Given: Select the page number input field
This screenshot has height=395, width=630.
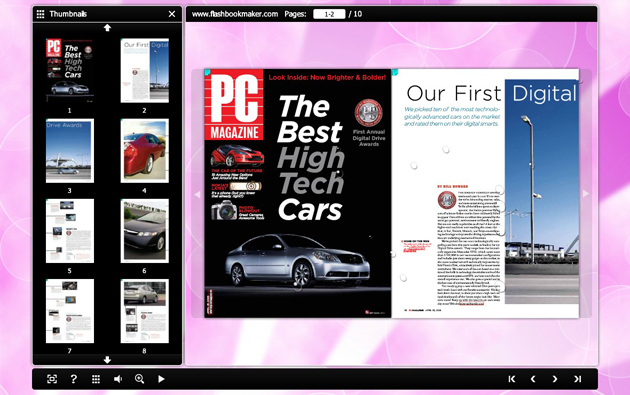Looking at the screenshot, I should [x=329, y=14].
